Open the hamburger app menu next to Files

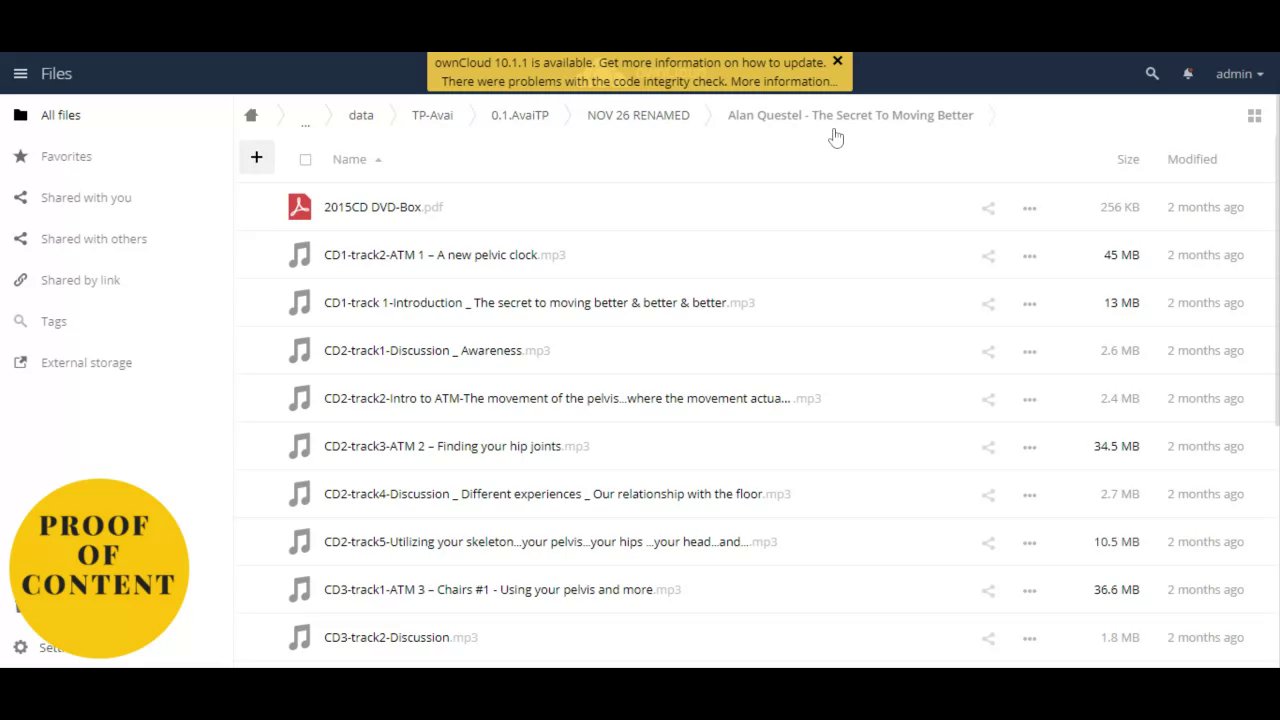click(x=20, y=74)
